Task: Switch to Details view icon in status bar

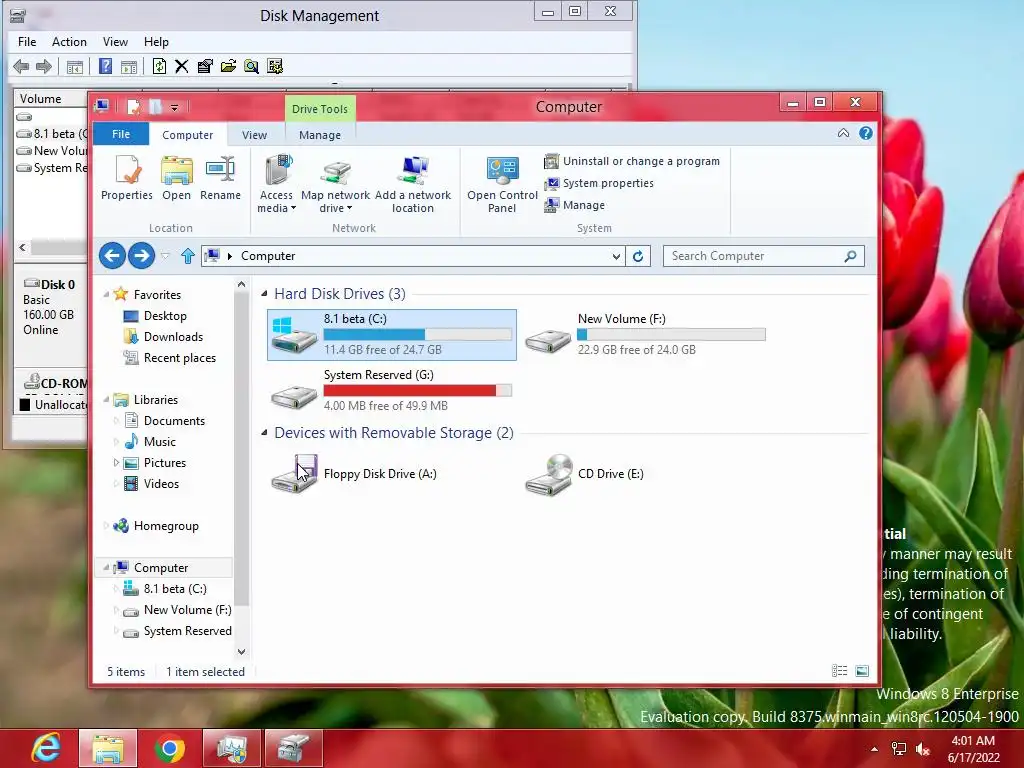Action: pyautogui.click(x=840, y=671)
